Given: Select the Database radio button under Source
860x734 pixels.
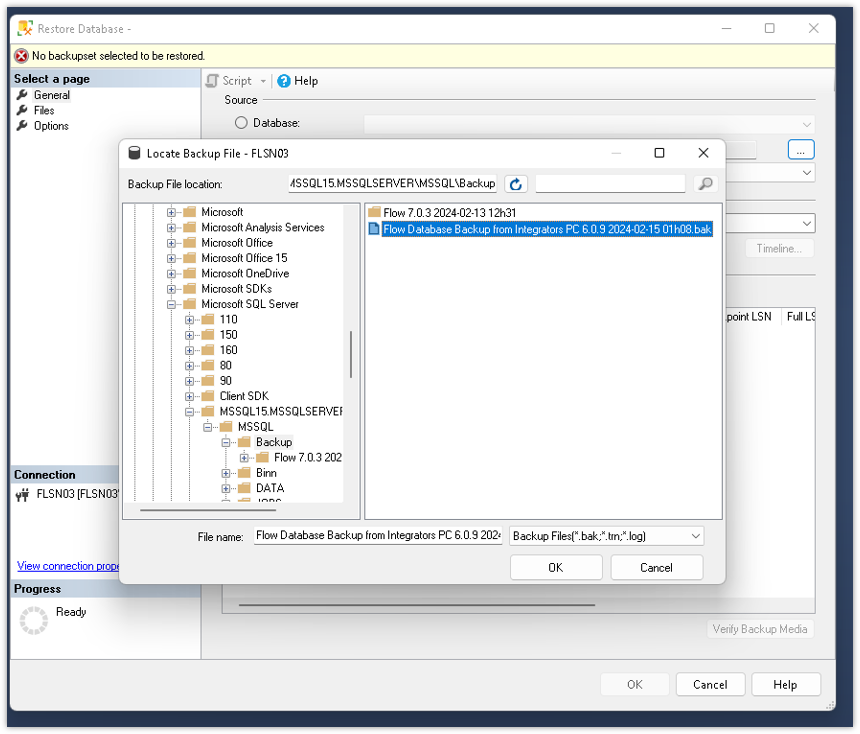Looking at the screenshot, I should 241,123.
